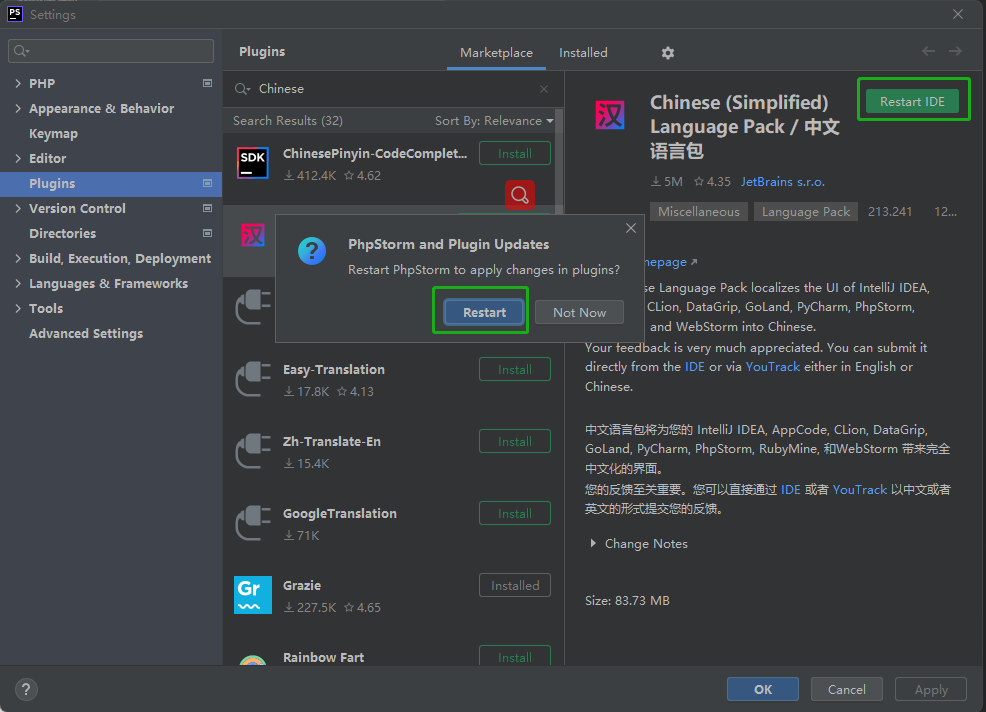Expand the Editor settings node

18,159
